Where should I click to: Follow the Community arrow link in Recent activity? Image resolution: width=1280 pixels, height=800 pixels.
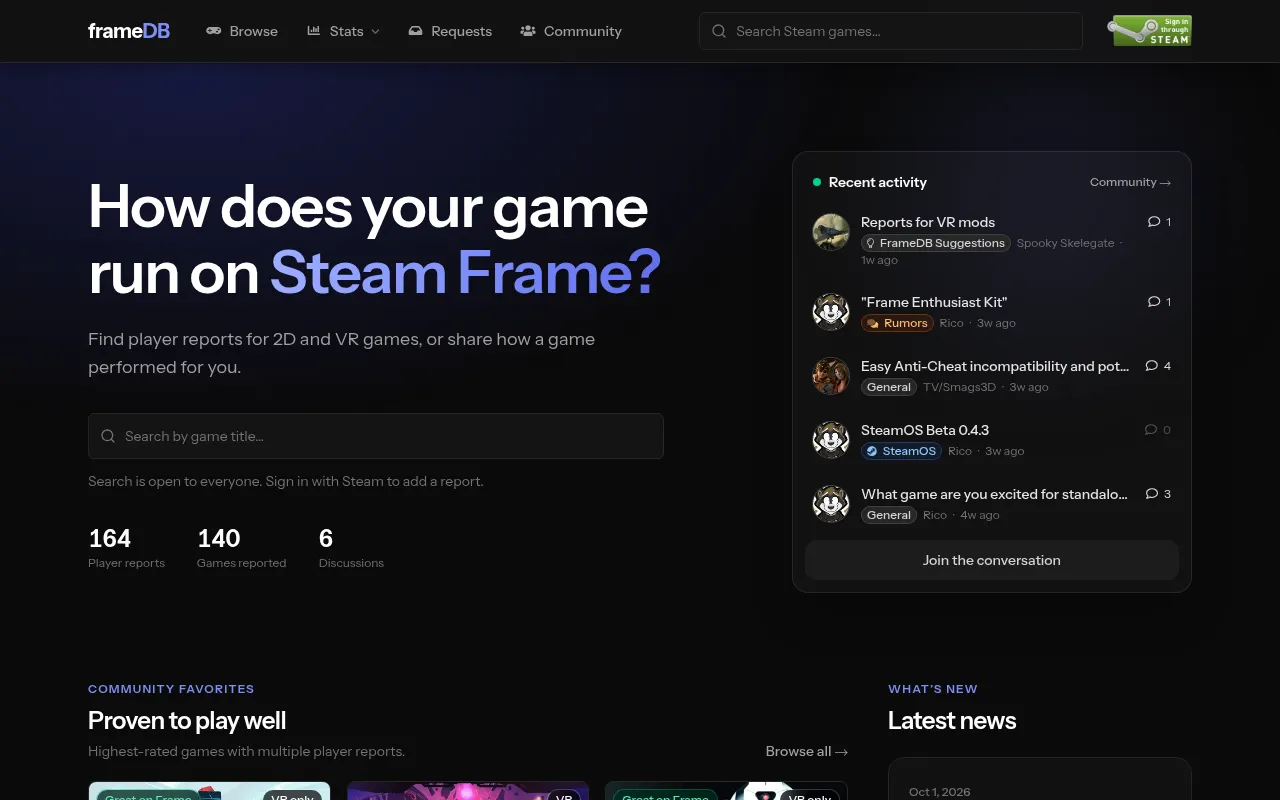1130,182
